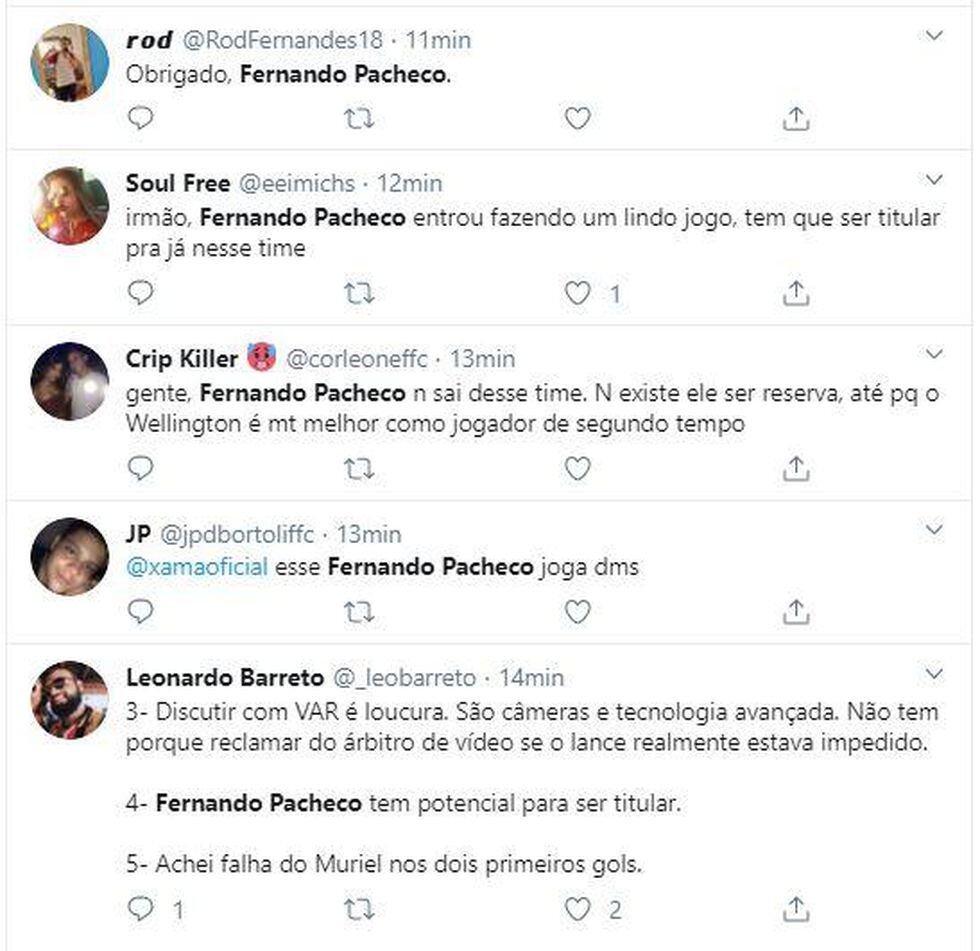Open the @RodFernandes18 profile handle
Viewport: 980px width, 951px height.
pos(281,40)
